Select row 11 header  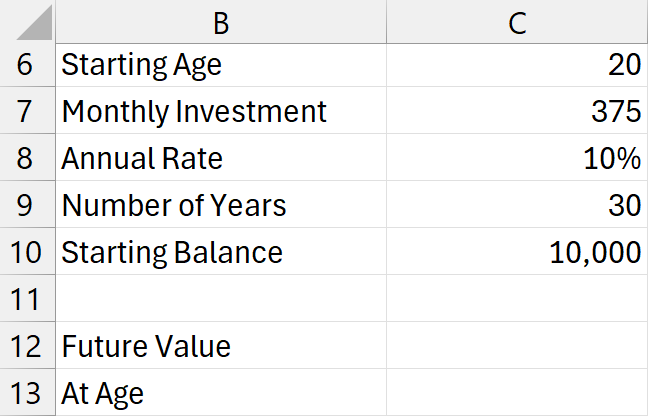pyautogui.click(x=26, y=299)
